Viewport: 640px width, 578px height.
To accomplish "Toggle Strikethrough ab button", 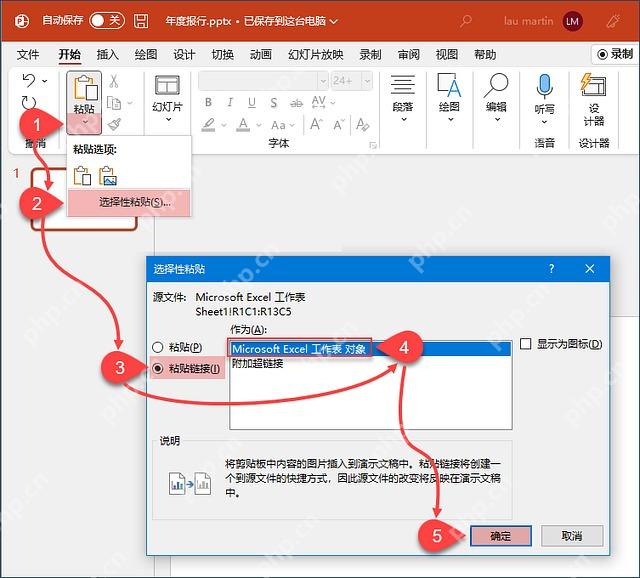I will (296, 103).
